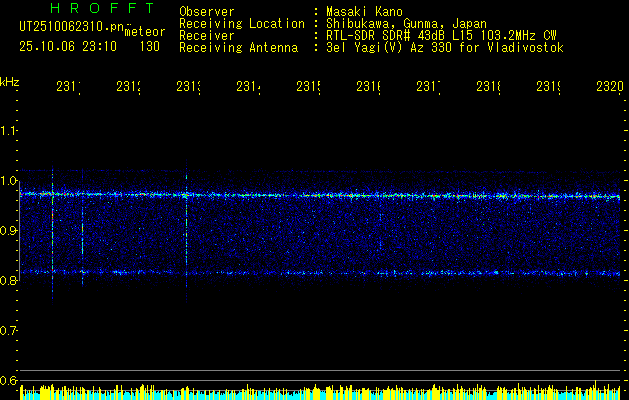Click the 1.1 kHz frequency label
Viewport: 629px width, 400px height.
[x=8, y=131]
